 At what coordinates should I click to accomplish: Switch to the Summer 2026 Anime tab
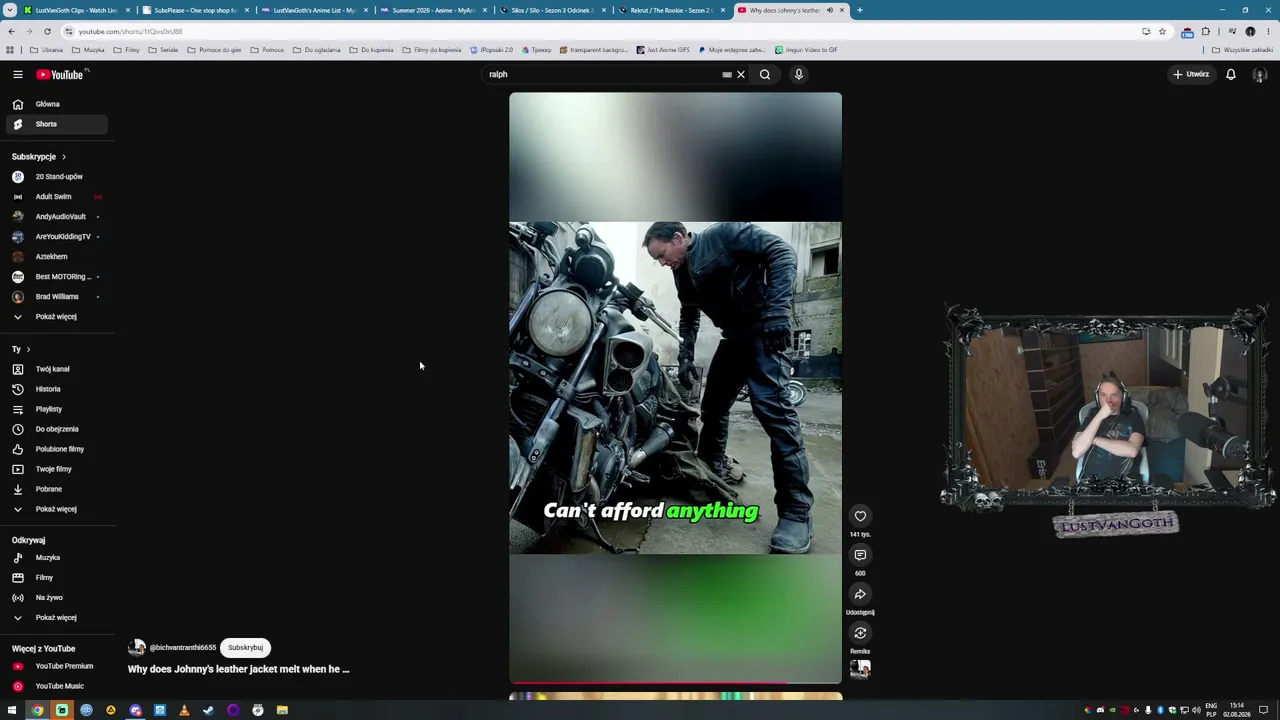tap(433, 10)
